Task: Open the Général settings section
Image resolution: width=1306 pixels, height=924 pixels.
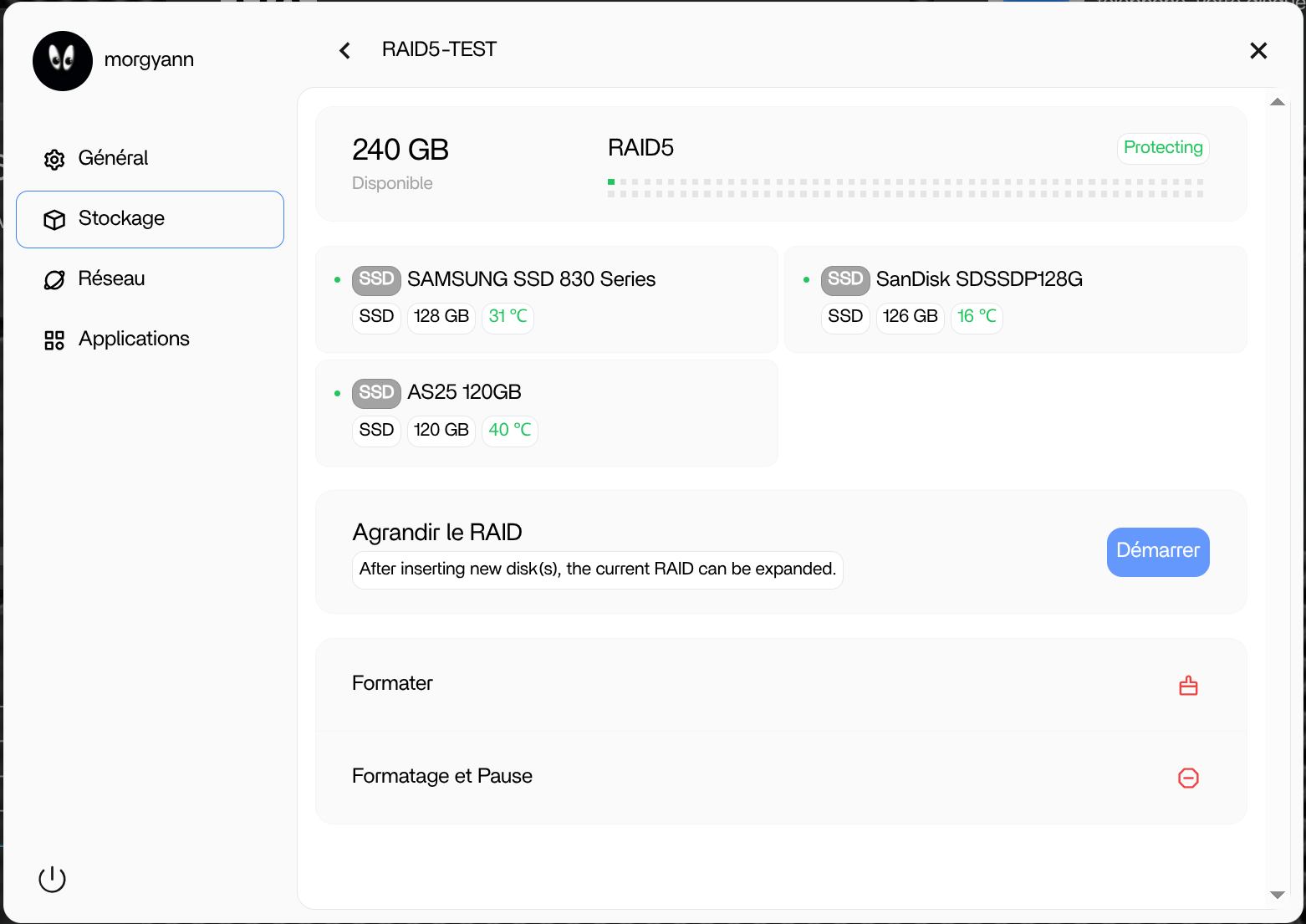Action: pyautogui.click(x=150, y=159)
